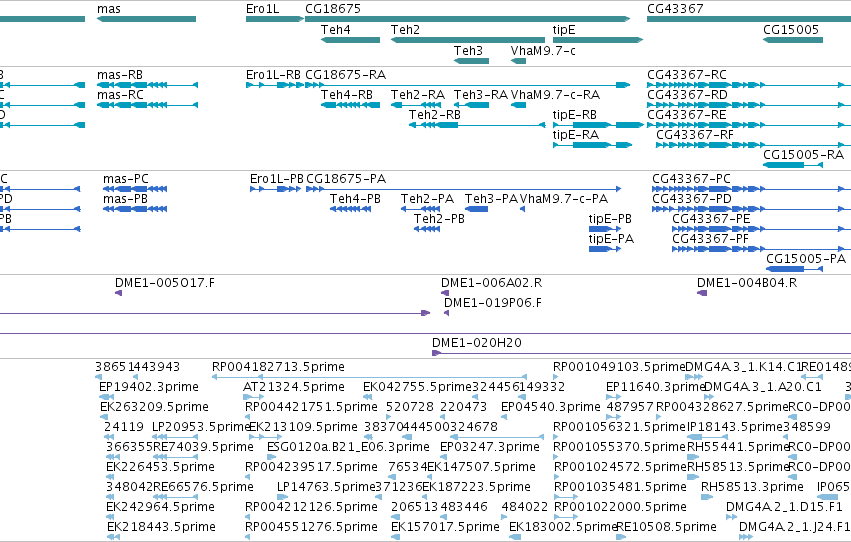851x542 pixels.
Task: Click the CG43367-RD label
Action: pos(687,95)
